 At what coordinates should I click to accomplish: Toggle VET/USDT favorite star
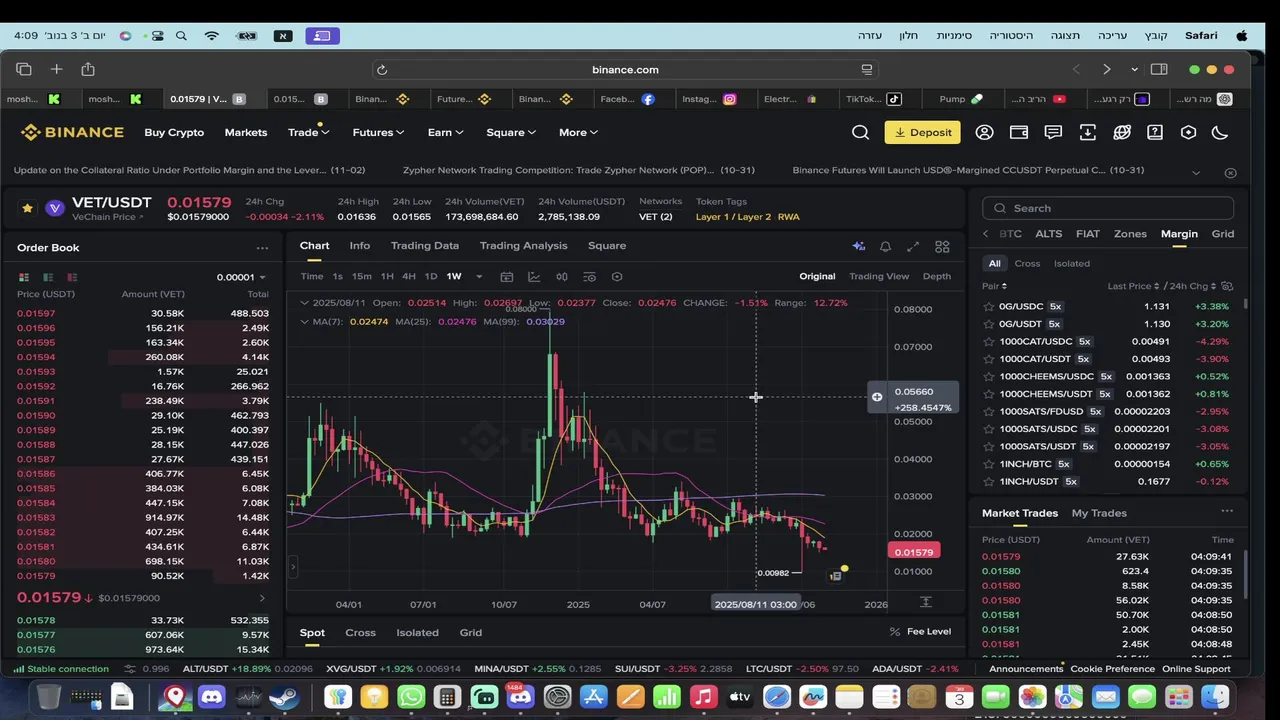(27, 208)
